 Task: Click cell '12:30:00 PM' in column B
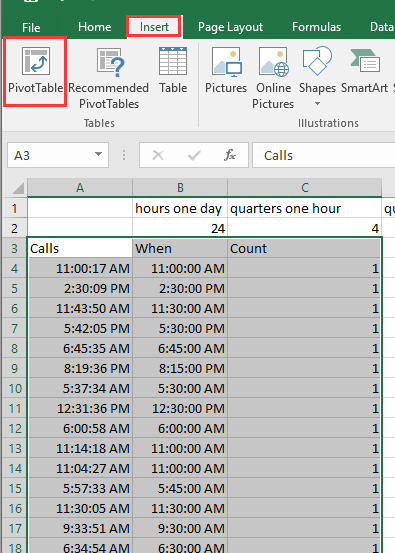180,408
